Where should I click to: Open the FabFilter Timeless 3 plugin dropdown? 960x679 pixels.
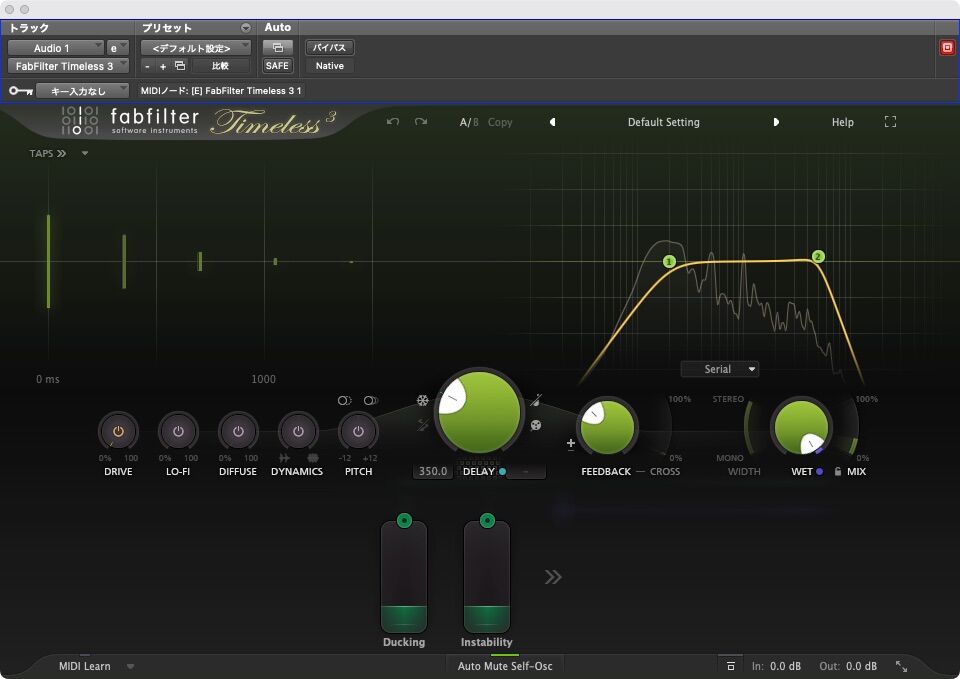(x=68, y=66)
